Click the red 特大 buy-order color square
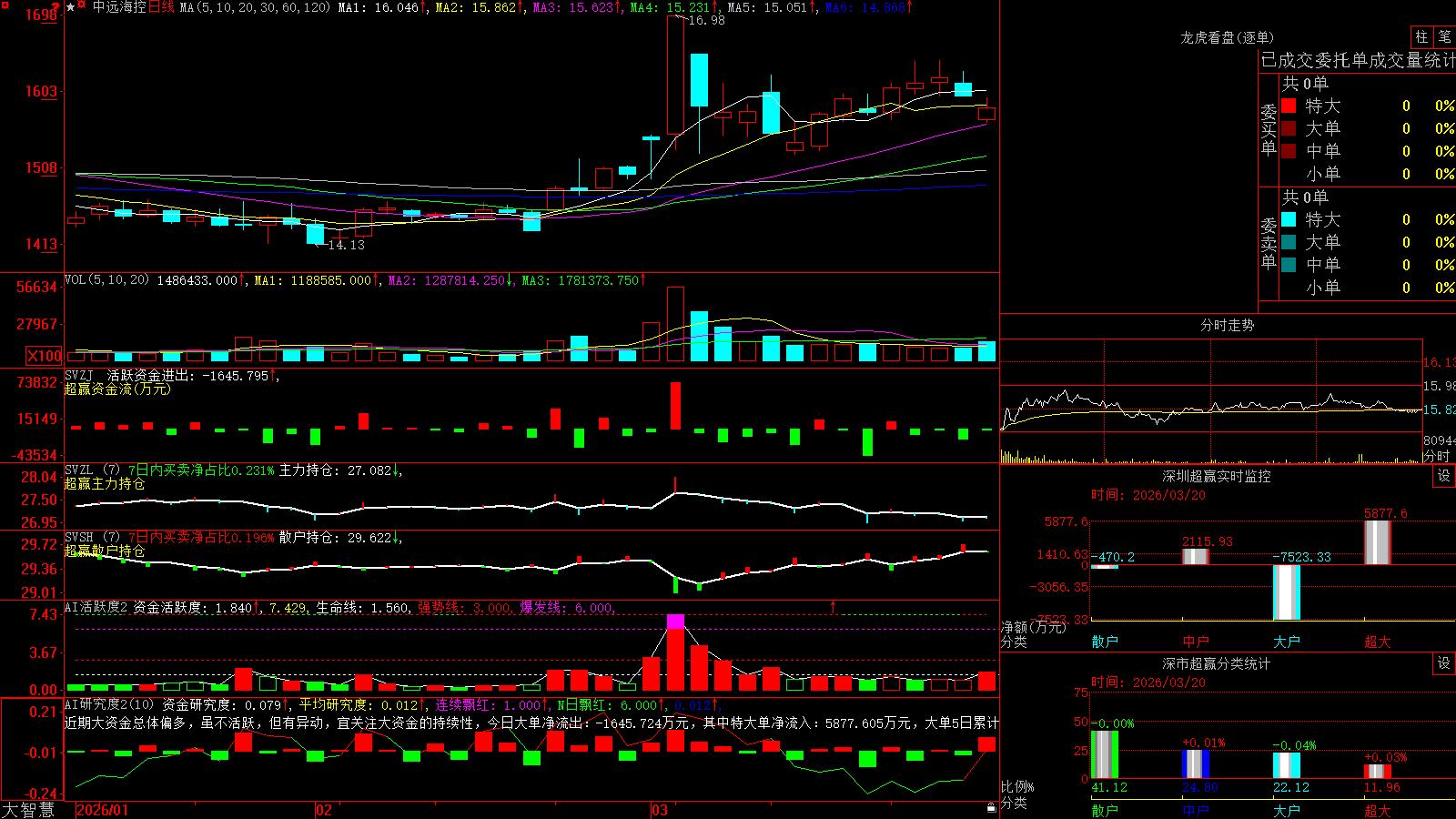 (x=1289, y=106)
